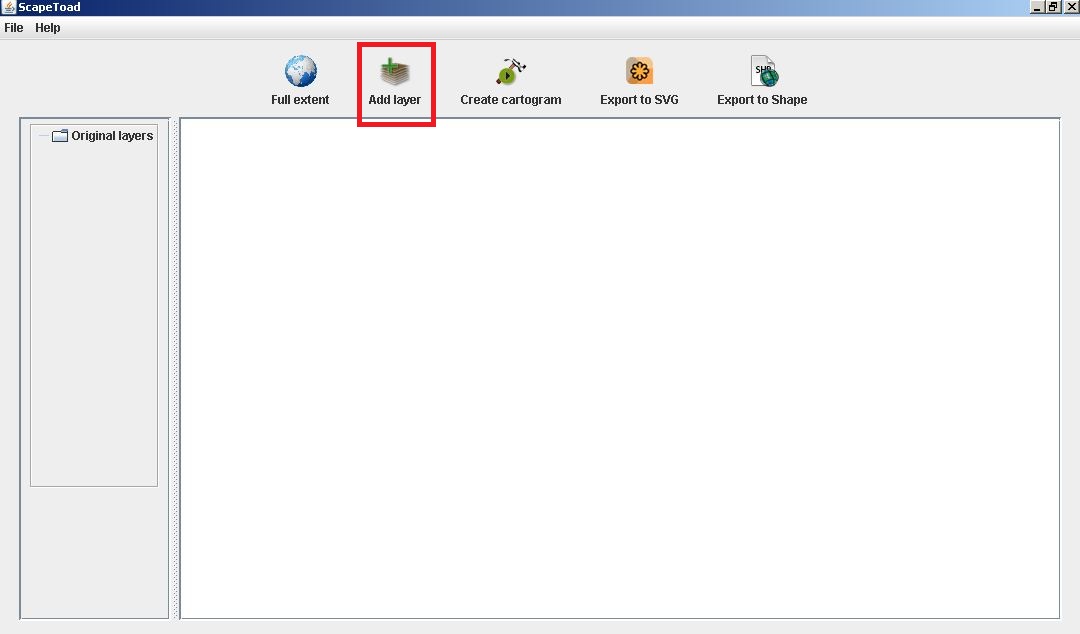Click the Export to SVG text label
The image size is (1080, 634).
click(639, 100)
